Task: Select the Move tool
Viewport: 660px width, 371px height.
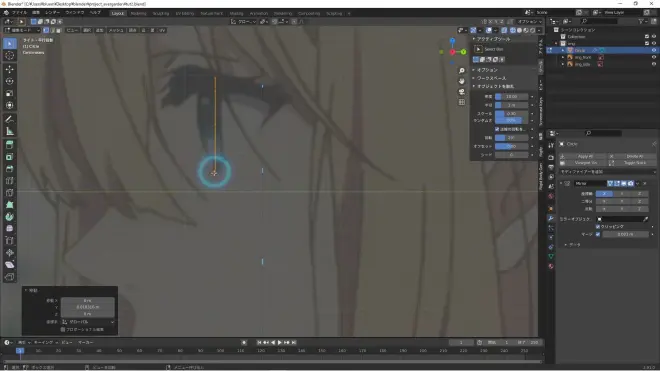Action: click(10, 69)
